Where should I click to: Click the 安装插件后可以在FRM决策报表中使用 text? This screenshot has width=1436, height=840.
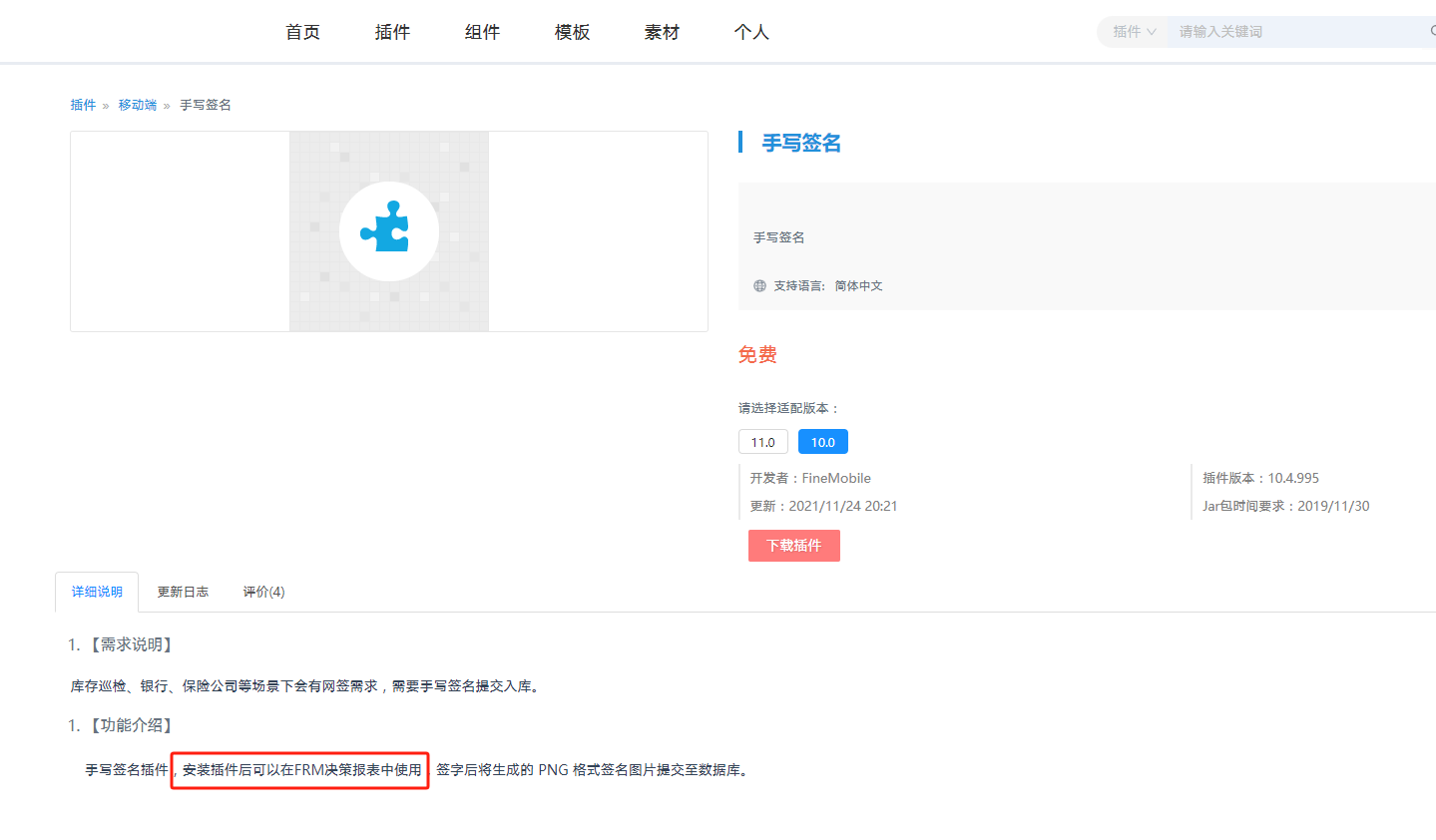pyautogui.click(x=301, y=770)
